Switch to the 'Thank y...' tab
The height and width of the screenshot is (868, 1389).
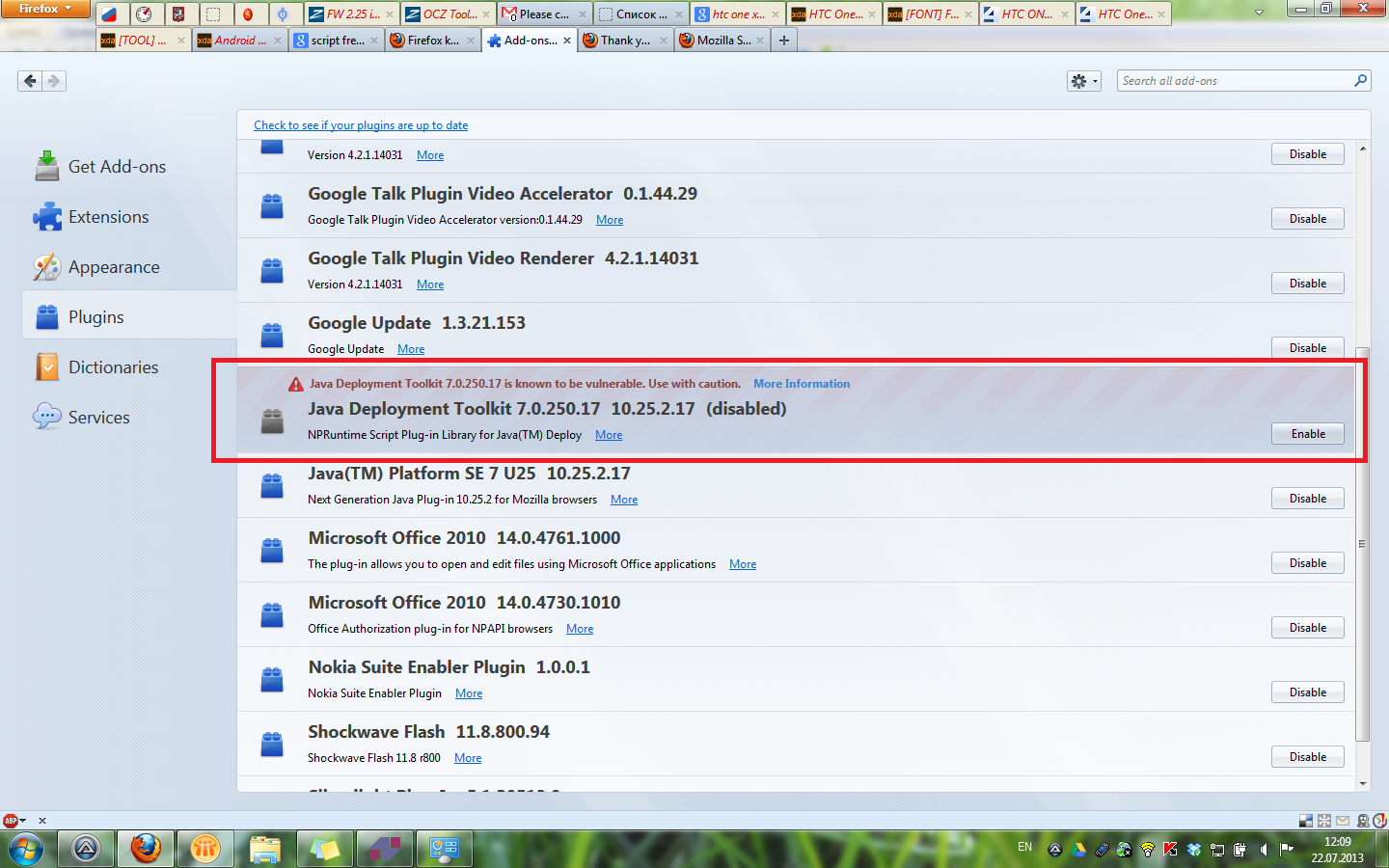click(x=625, y=41)
